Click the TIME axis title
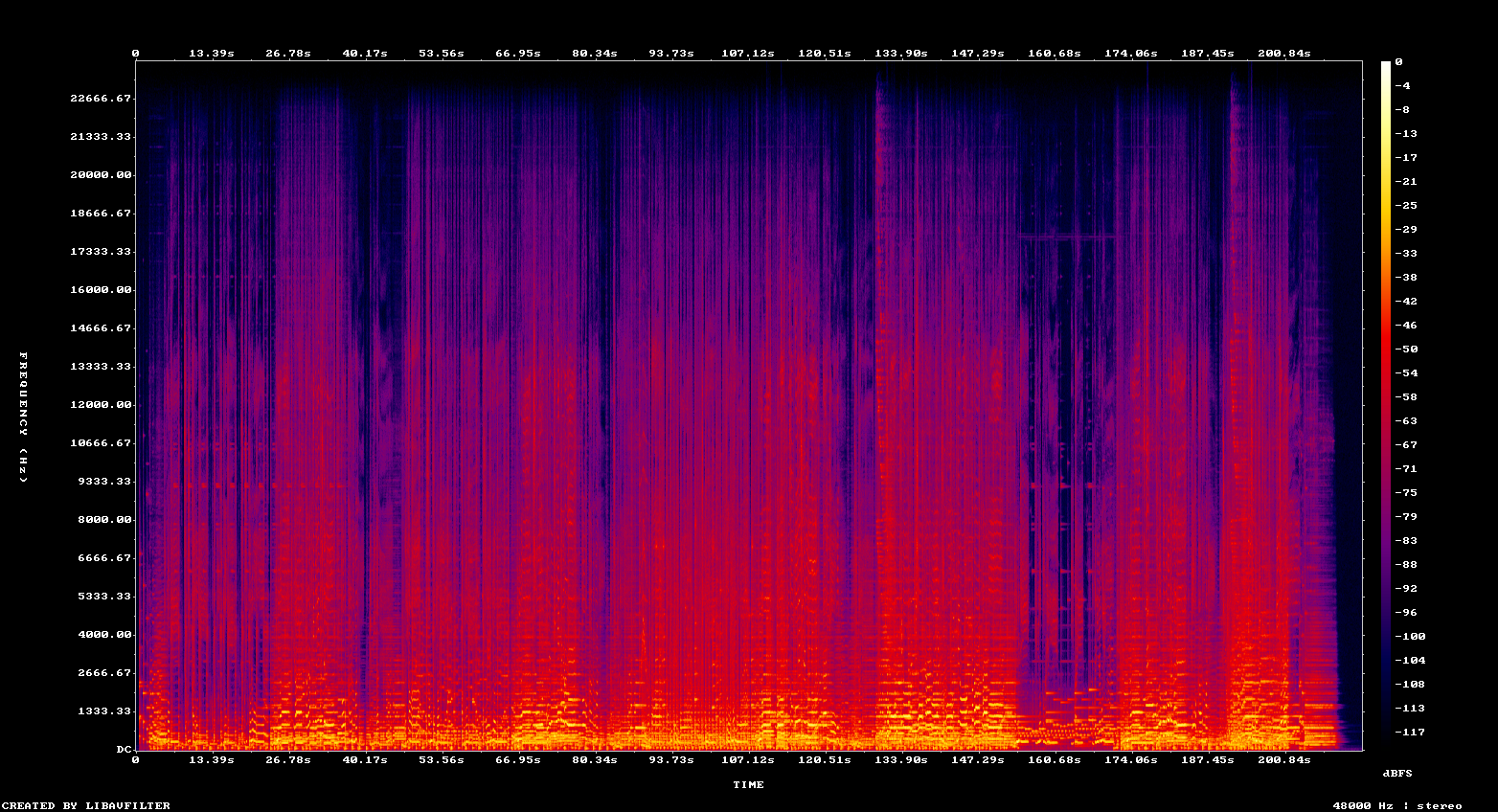The height and width of the screenshot is (812, 1498). point(749,785)
